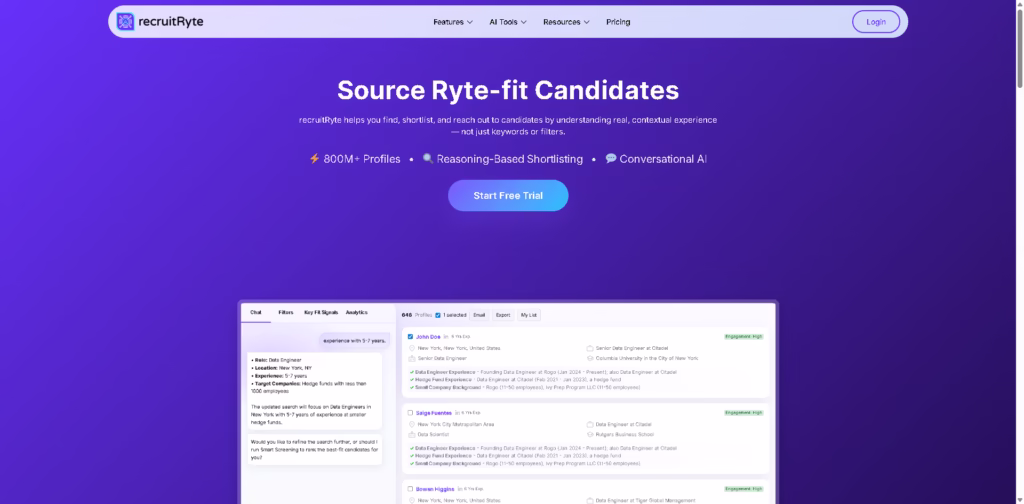
Task: Click the education icon beside Rutgers Business School
Action: (591, 434)
